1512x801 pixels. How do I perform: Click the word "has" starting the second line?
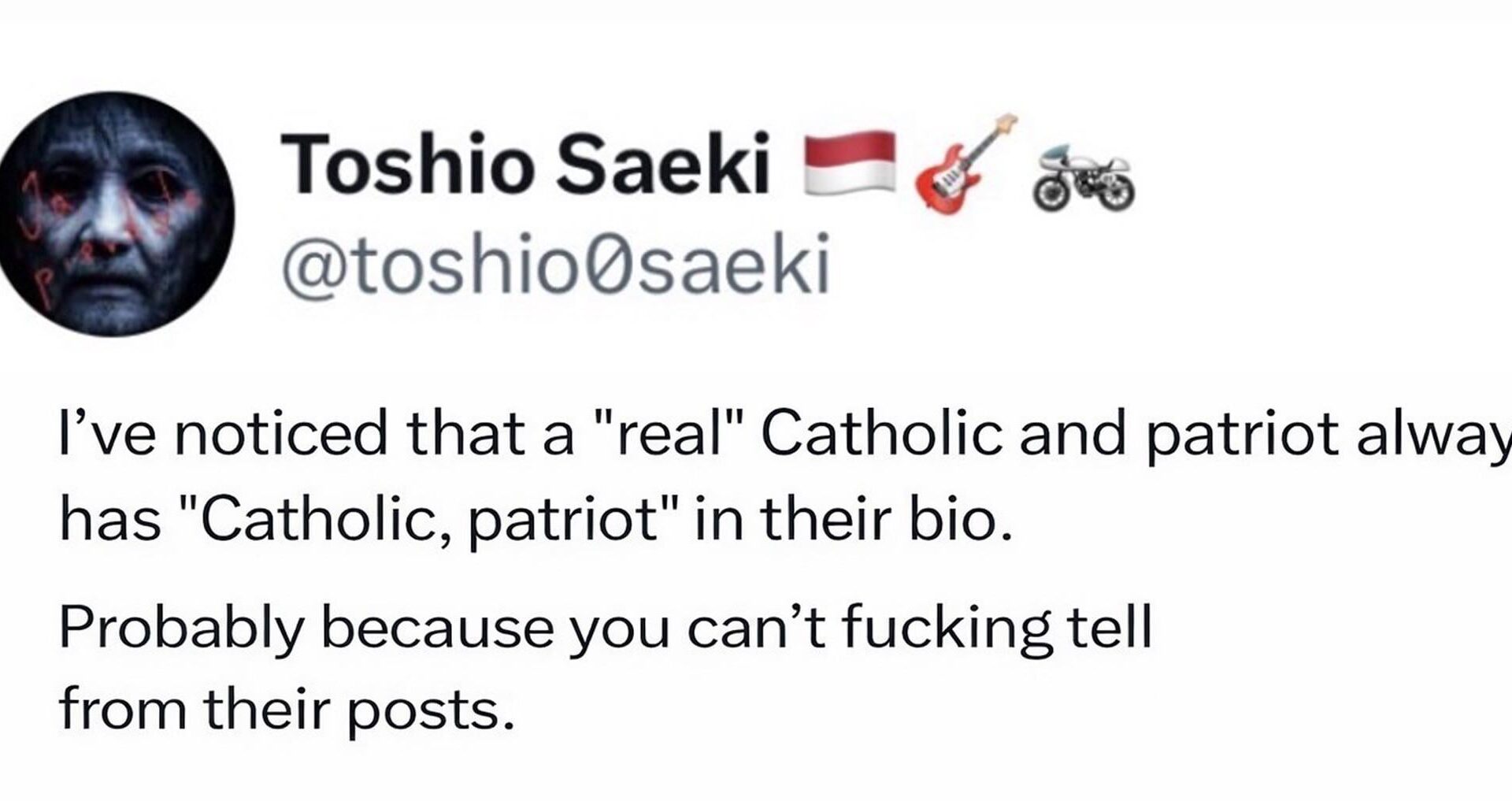110,521
